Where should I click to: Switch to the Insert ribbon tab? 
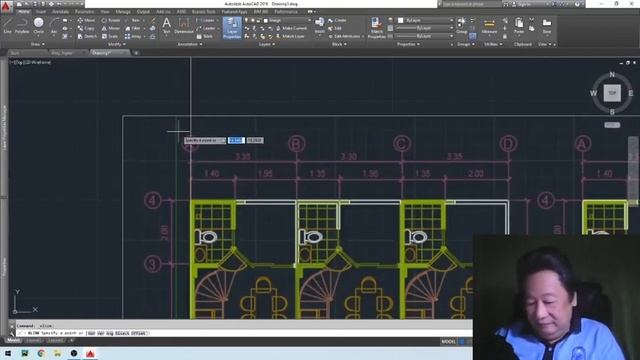41,12
